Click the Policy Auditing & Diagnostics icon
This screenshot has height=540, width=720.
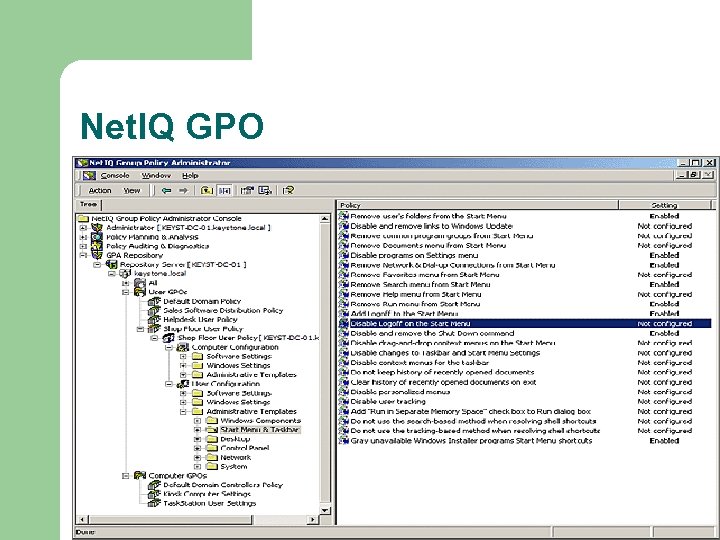click(97, 246)
